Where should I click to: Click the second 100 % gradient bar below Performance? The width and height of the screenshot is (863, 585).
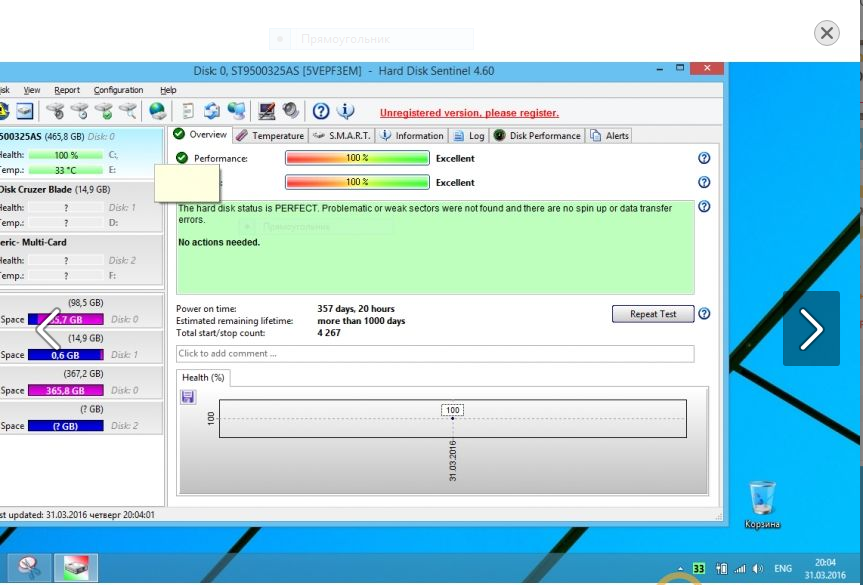357,182
